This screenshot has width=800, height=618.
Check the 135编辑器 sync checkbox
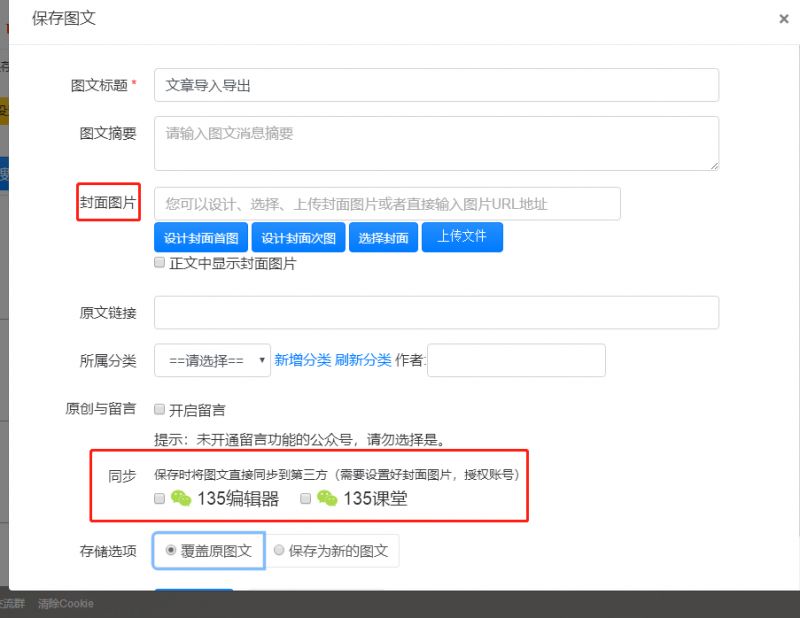click(x=160, y=498)
